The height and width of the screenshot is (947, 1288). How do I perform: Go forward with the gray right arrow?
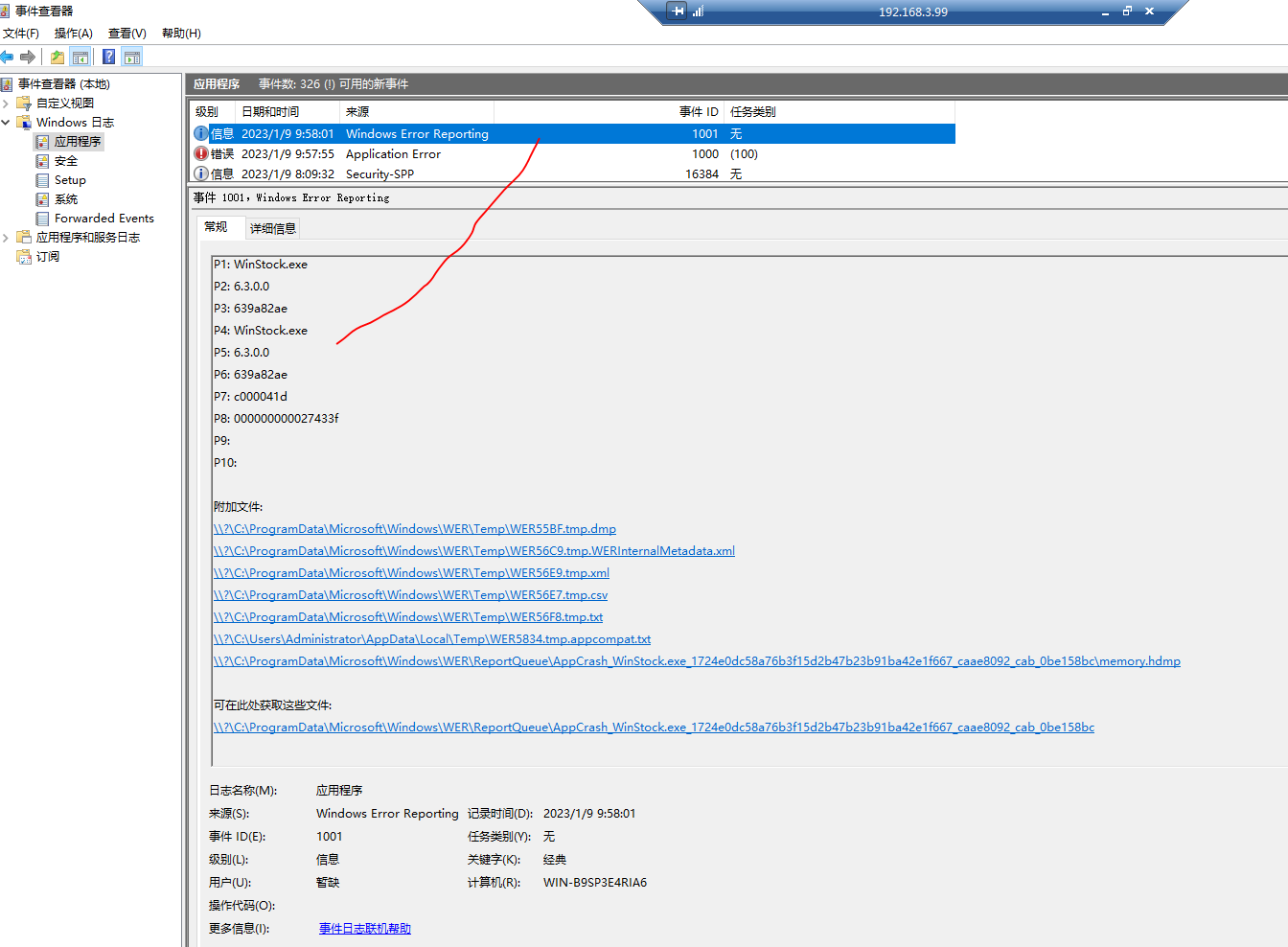(28, 57)
